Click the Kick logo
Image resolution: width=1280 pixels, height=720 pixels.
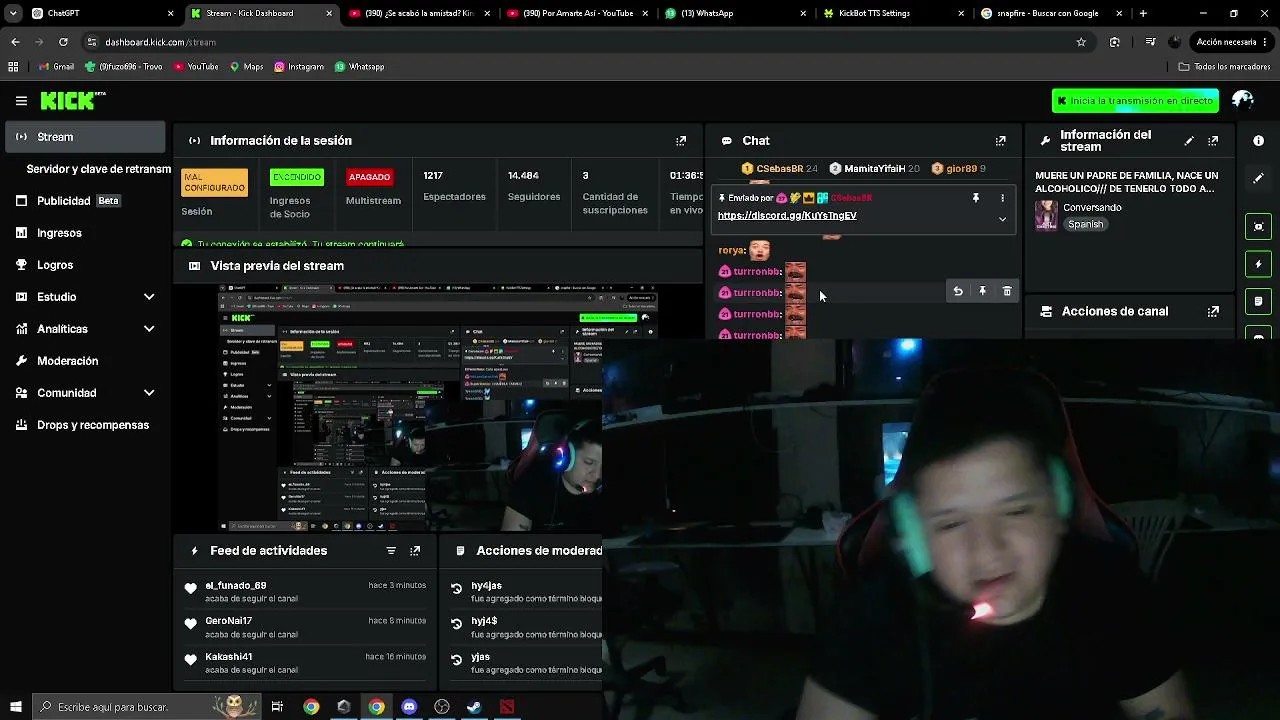pos(72,101)
